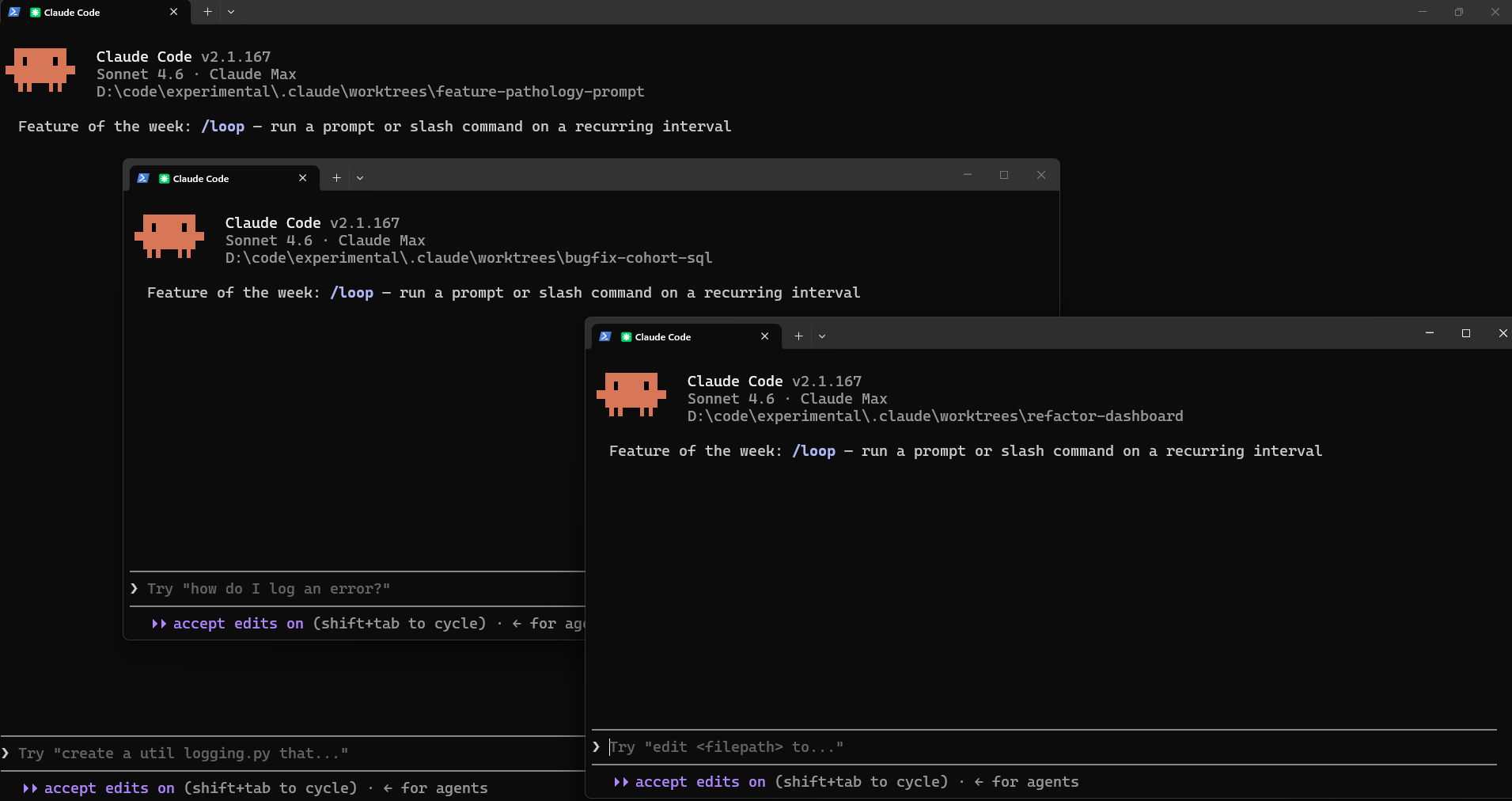Close the Claude Code tab in bugfix-cohort-sql window
Image resolution: width=1512 pixels, height=801 pixels.
point(302,178)
